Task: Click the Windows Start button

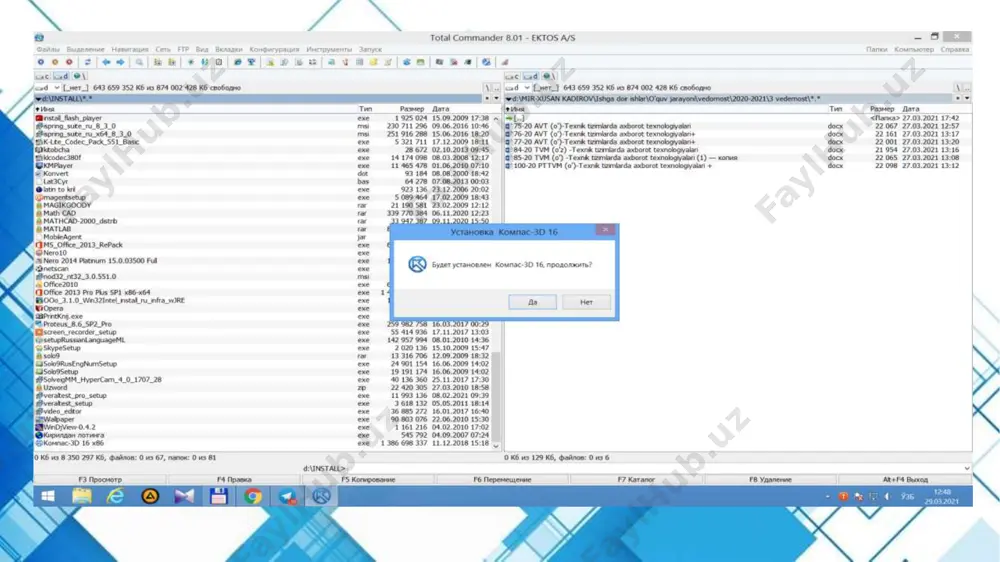Action: 48,496
